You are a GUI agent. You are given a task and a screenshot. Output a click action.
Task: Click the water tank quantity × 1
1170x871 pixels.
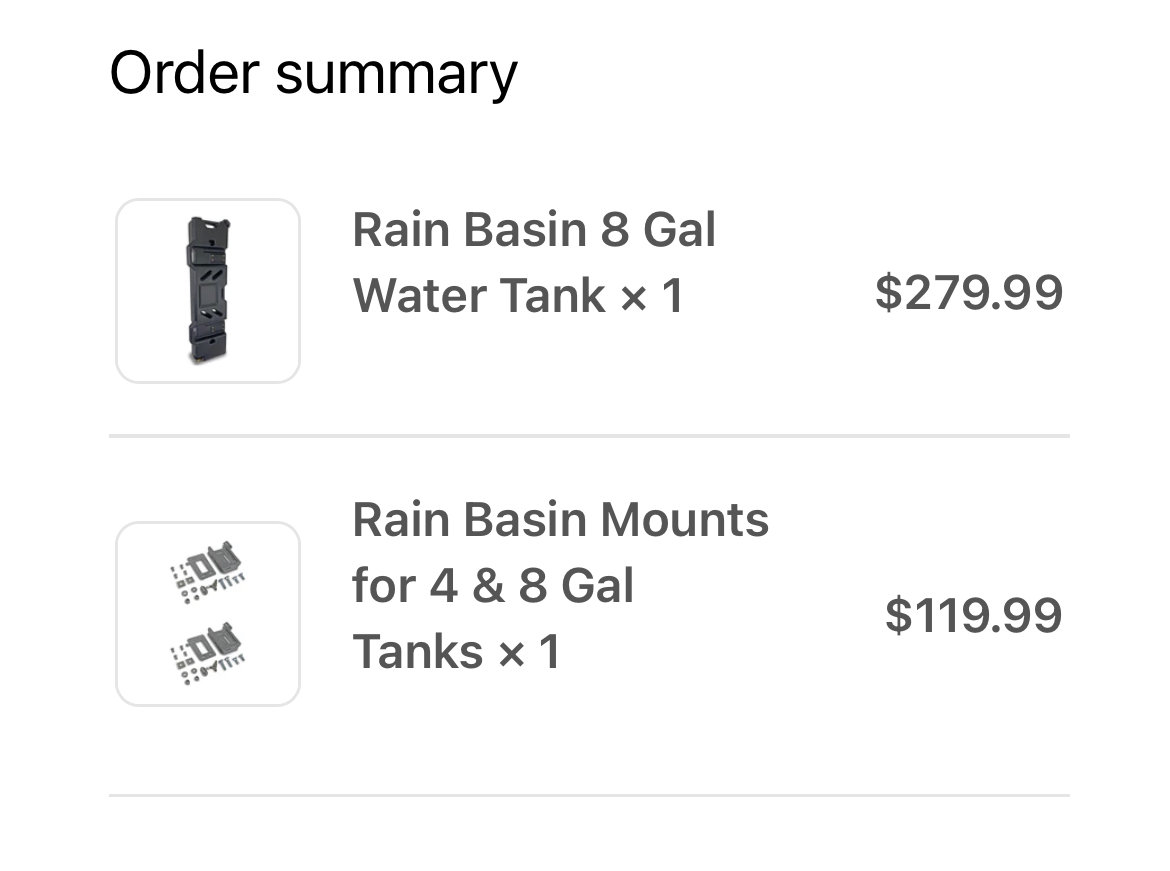(651, 296)
